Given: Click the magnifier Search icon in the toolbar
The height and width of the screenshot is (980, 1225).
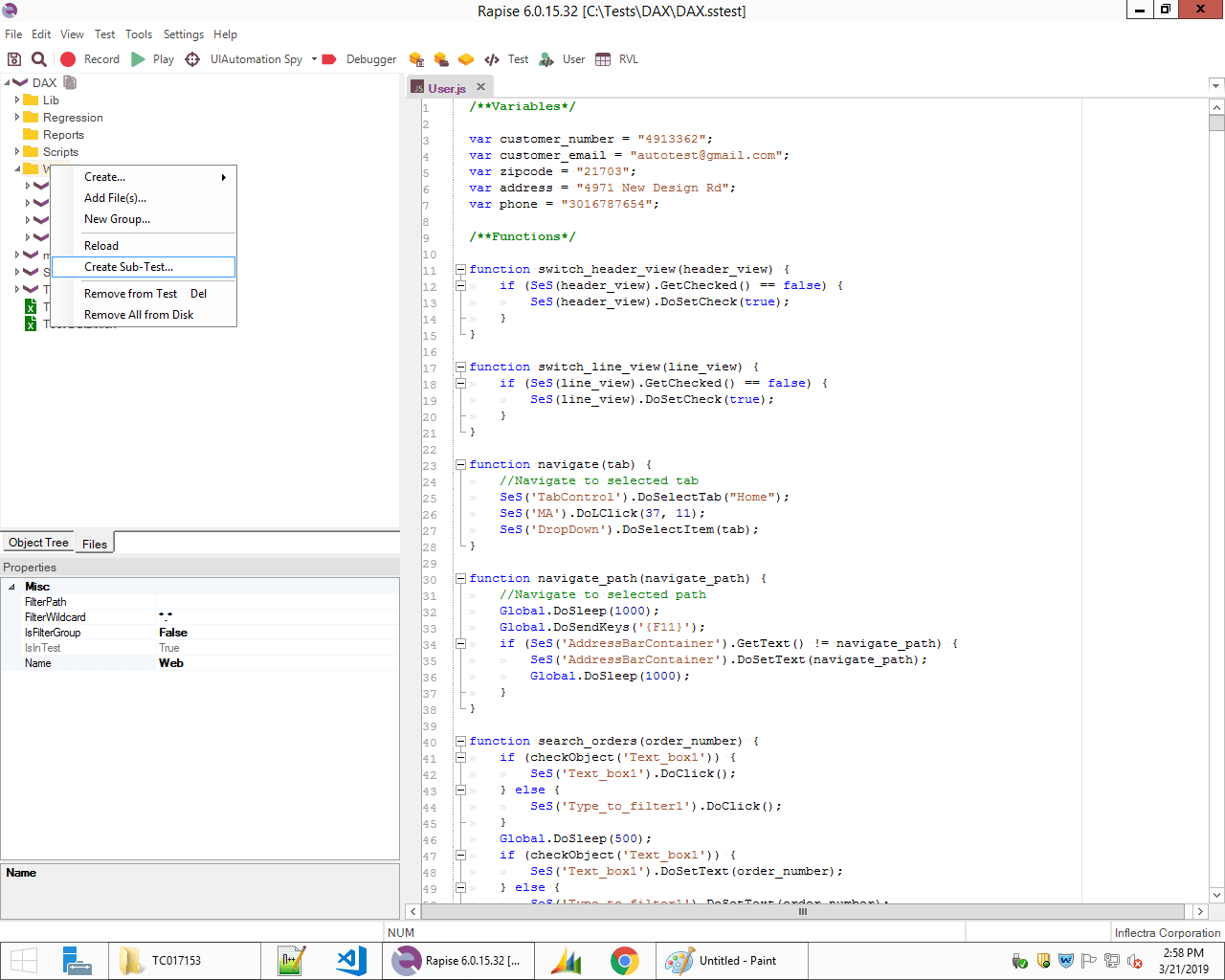Looking at the screenshot, I should [x=38, y=59].
